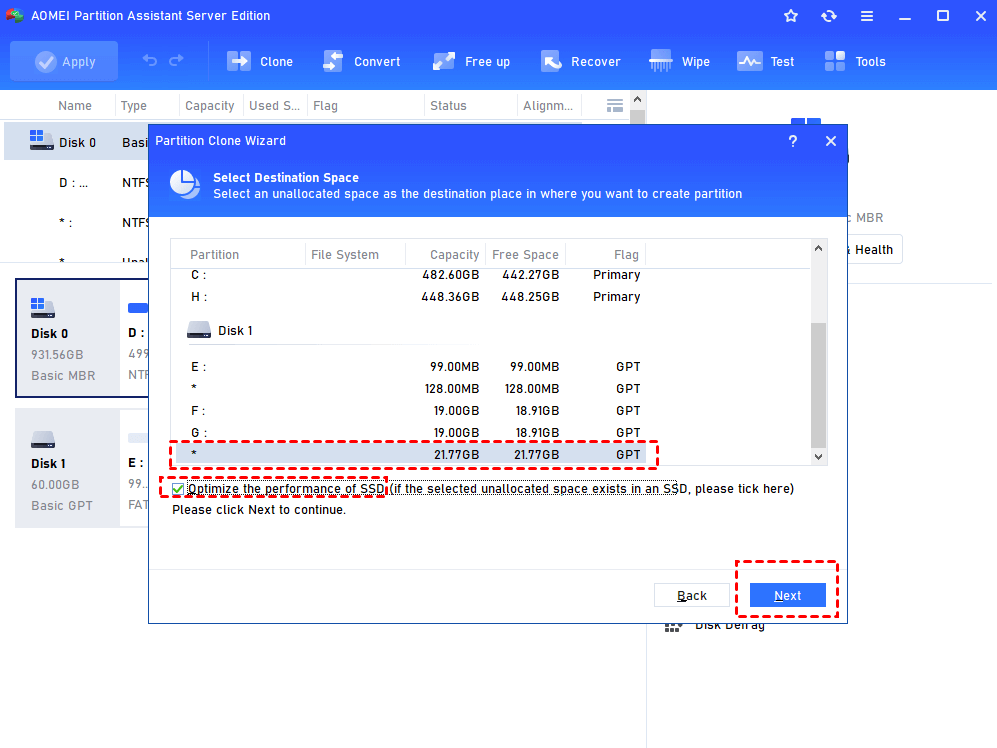
Task: Click Flag column header in wizard list
Action: click(626, 254)
